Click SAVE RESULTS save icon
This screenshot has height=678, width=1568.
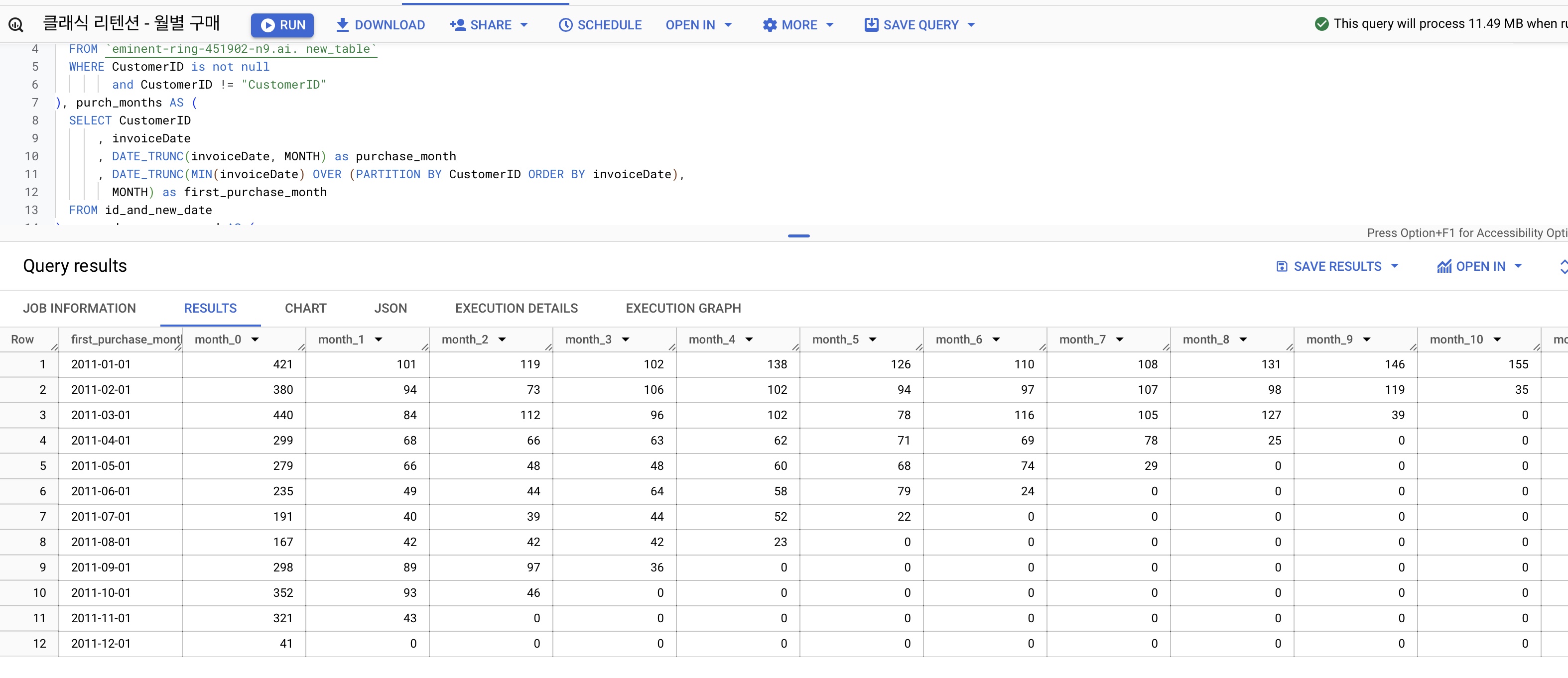pos(1281,266)
